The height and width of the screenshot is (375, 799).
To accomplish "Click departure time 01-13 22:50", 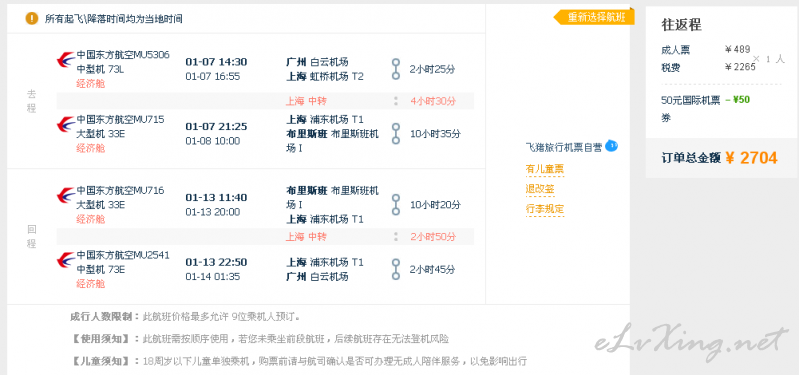I will [x=216, y=262].
